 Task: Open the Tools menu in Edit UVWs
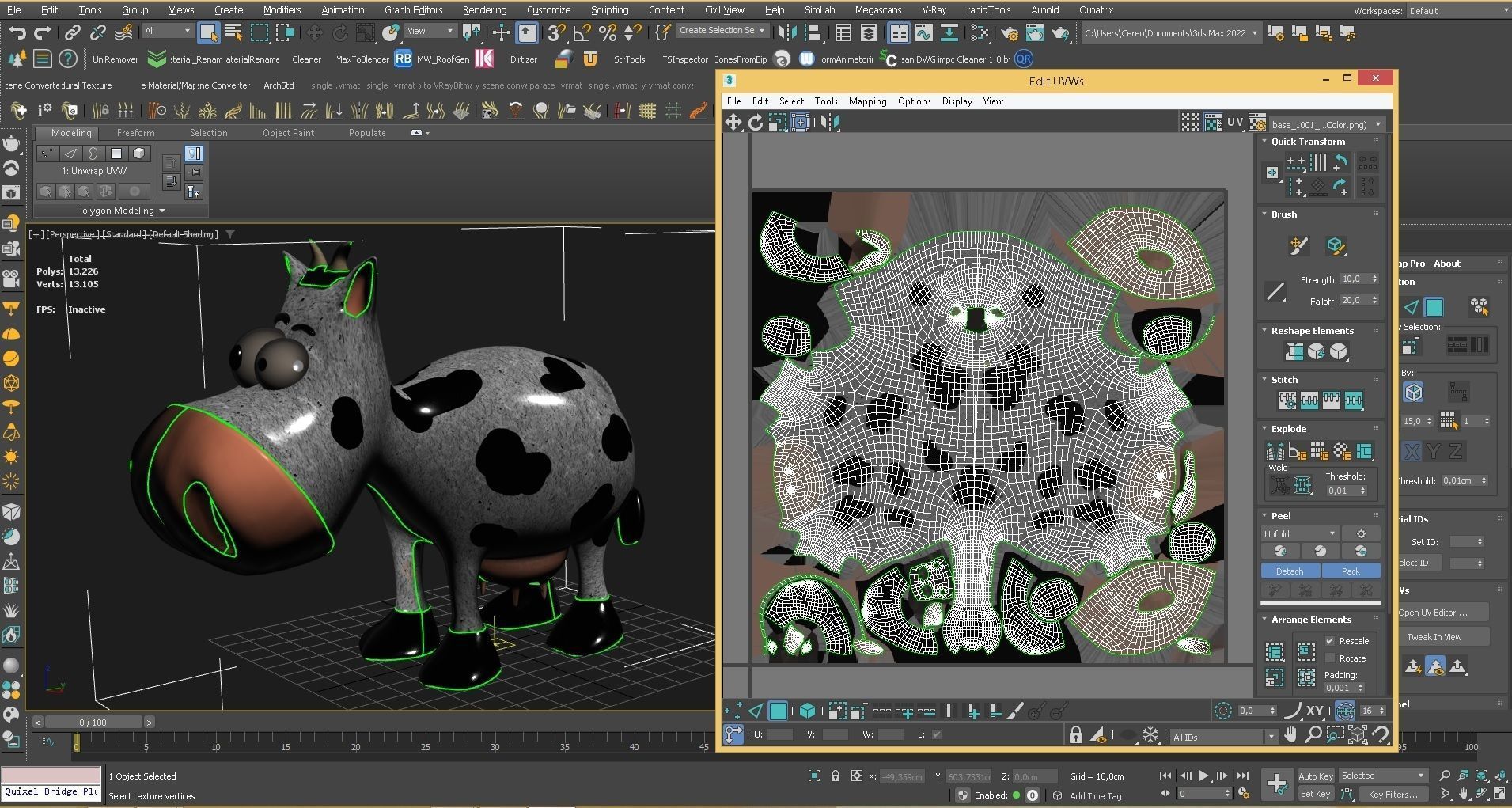click(x=826, y=101)
